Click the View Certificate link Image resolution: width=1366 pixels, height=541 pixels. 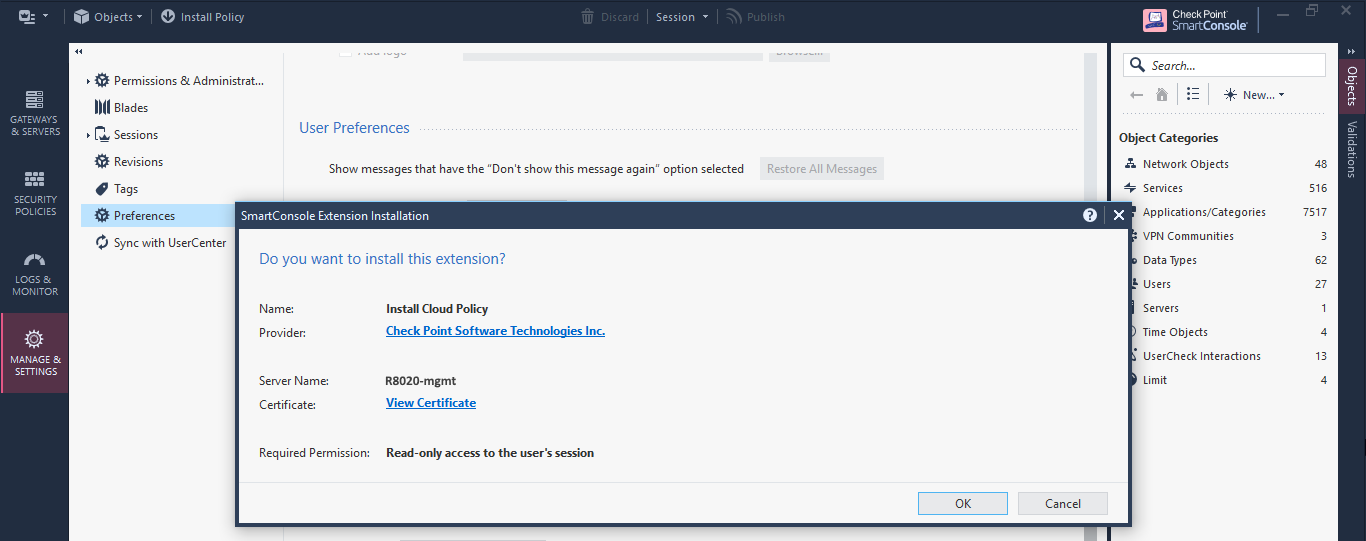(431, 403)
